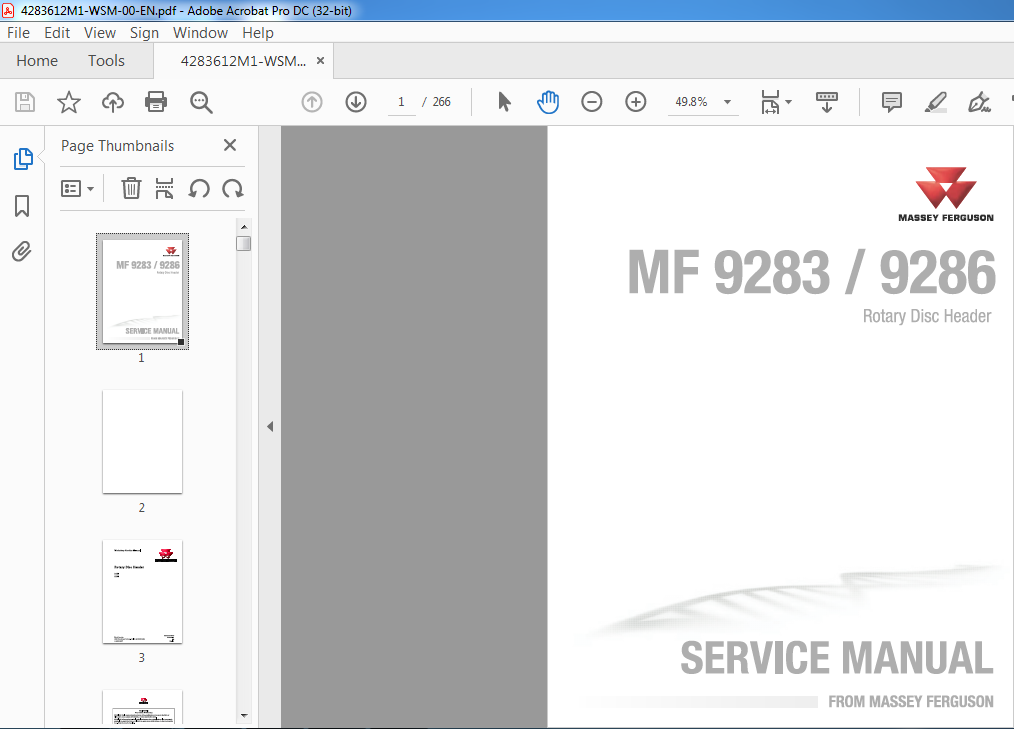
Task: Click the zoom out minus icon
Action: coord(592,102)
